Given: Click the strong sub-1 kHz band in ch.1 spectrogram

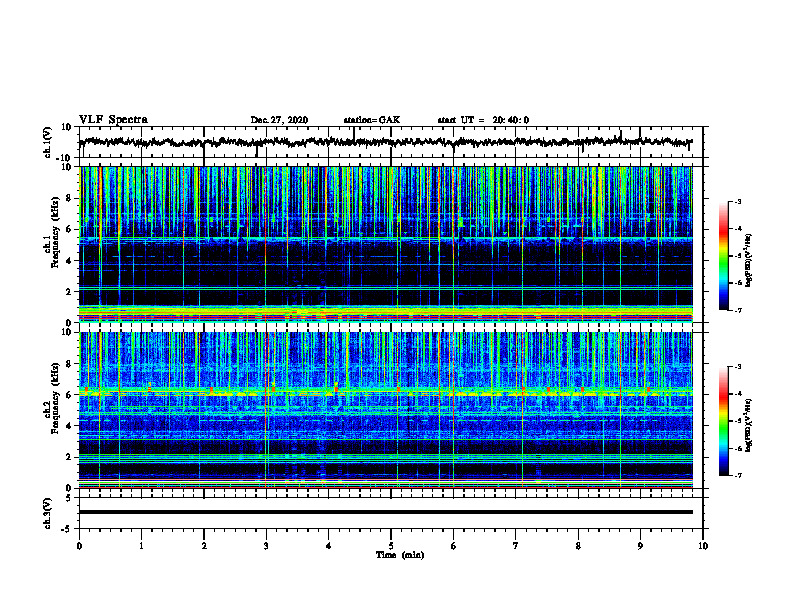Looking at the screenshot, I should [385, 313].
